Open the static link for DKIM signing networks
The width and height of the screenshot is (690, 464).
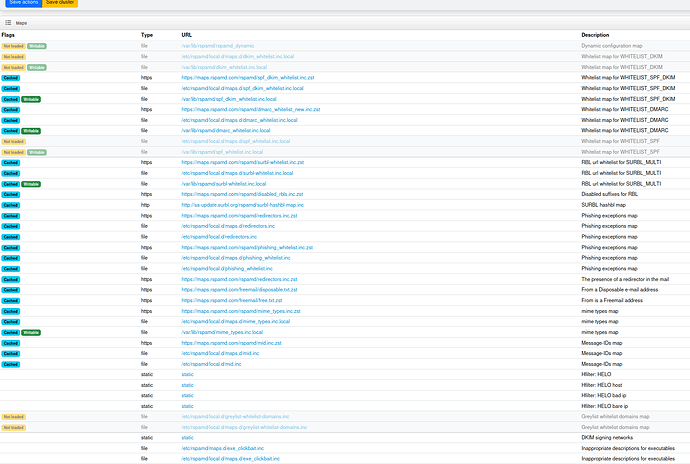point(187,437)
